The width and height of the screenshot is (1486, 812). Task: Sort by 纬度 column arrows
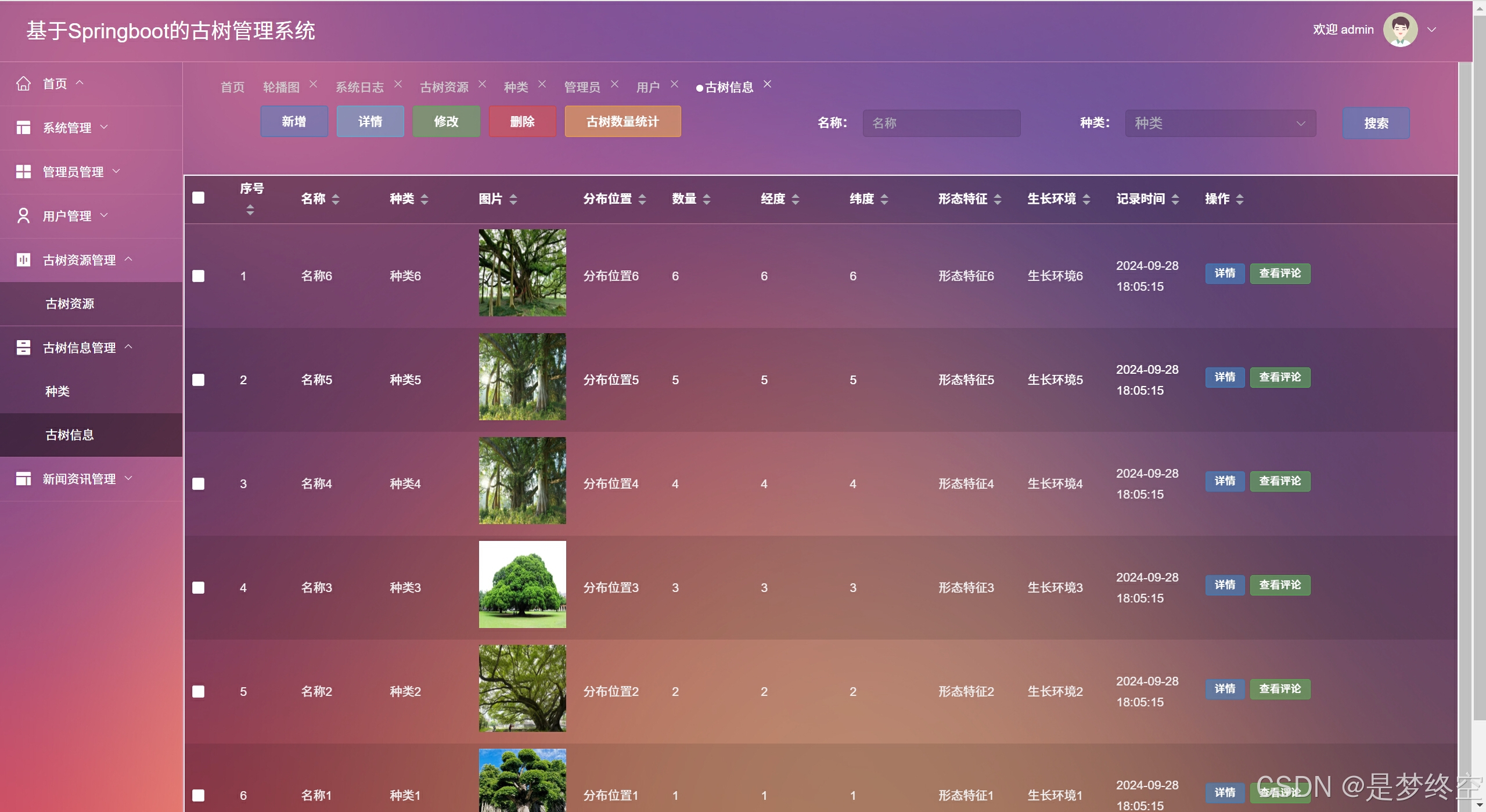pos(884,199)
